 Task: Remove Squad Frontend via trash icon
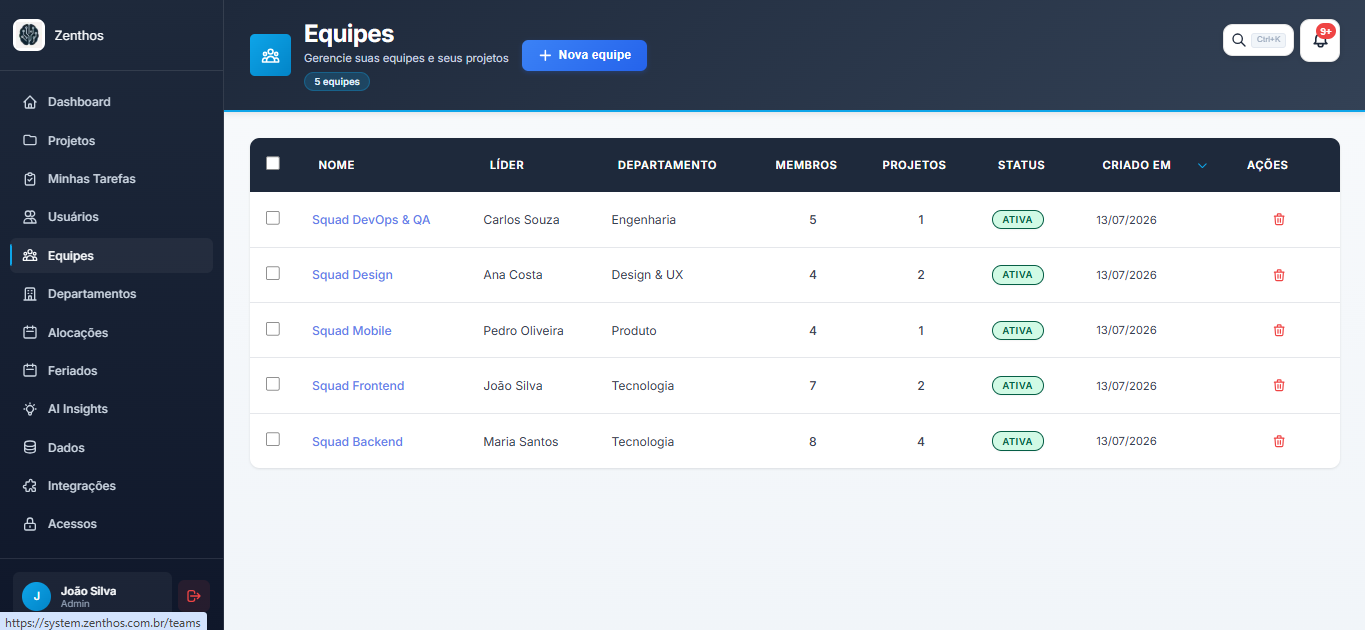[1279, 385]
